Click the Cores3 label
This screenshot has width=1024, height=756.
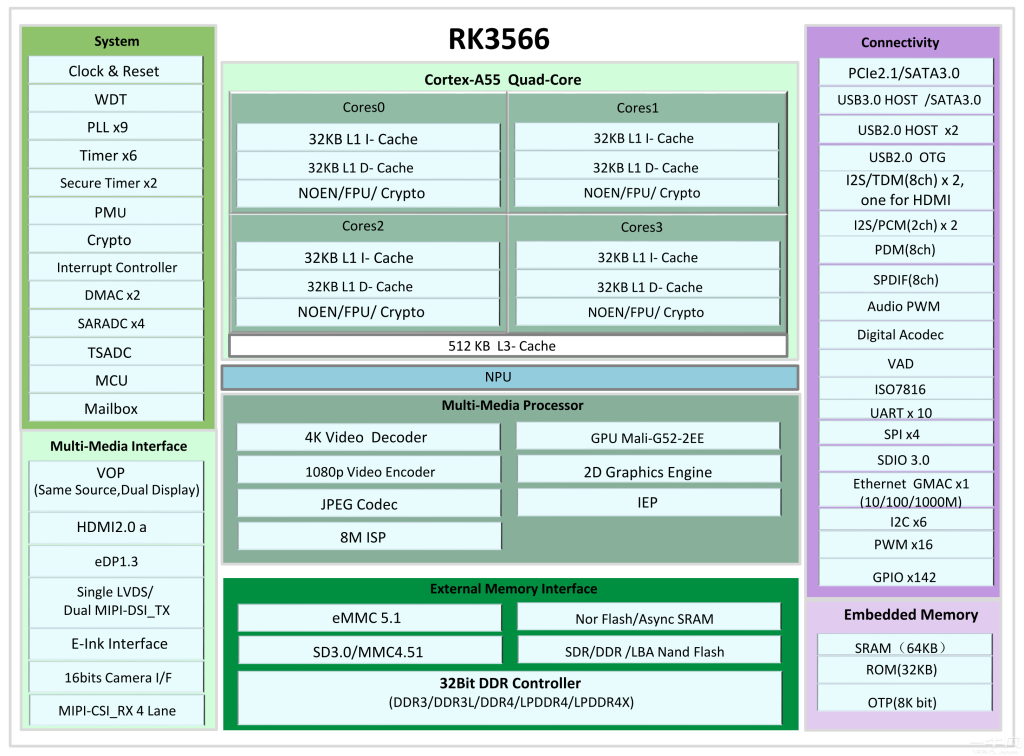[641, 227]
